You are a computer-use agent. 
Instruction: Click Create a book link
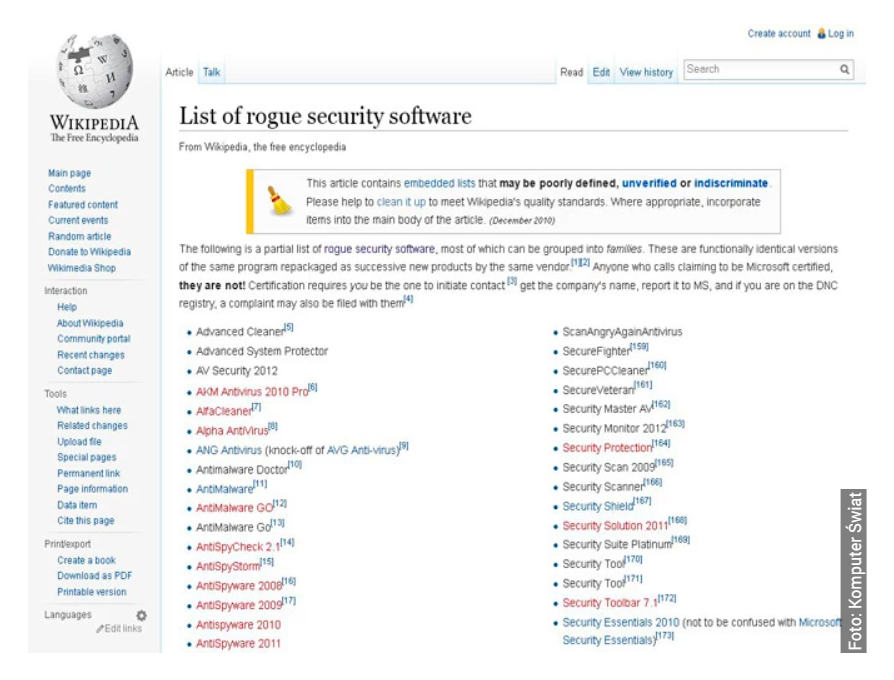[86, 560]
